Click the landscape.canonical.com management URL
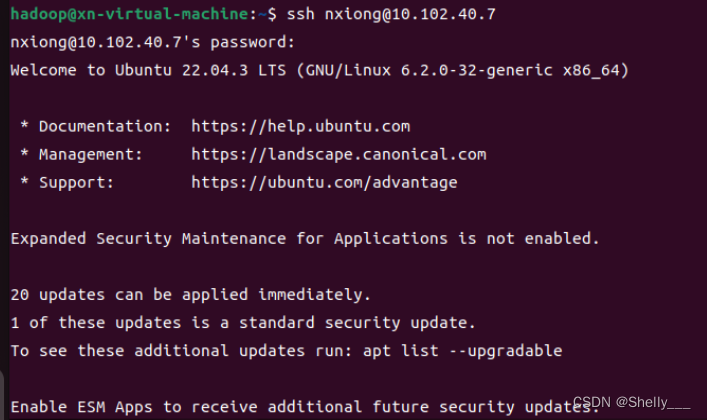This screenshot has height=420, width=707. pos(339,155)
